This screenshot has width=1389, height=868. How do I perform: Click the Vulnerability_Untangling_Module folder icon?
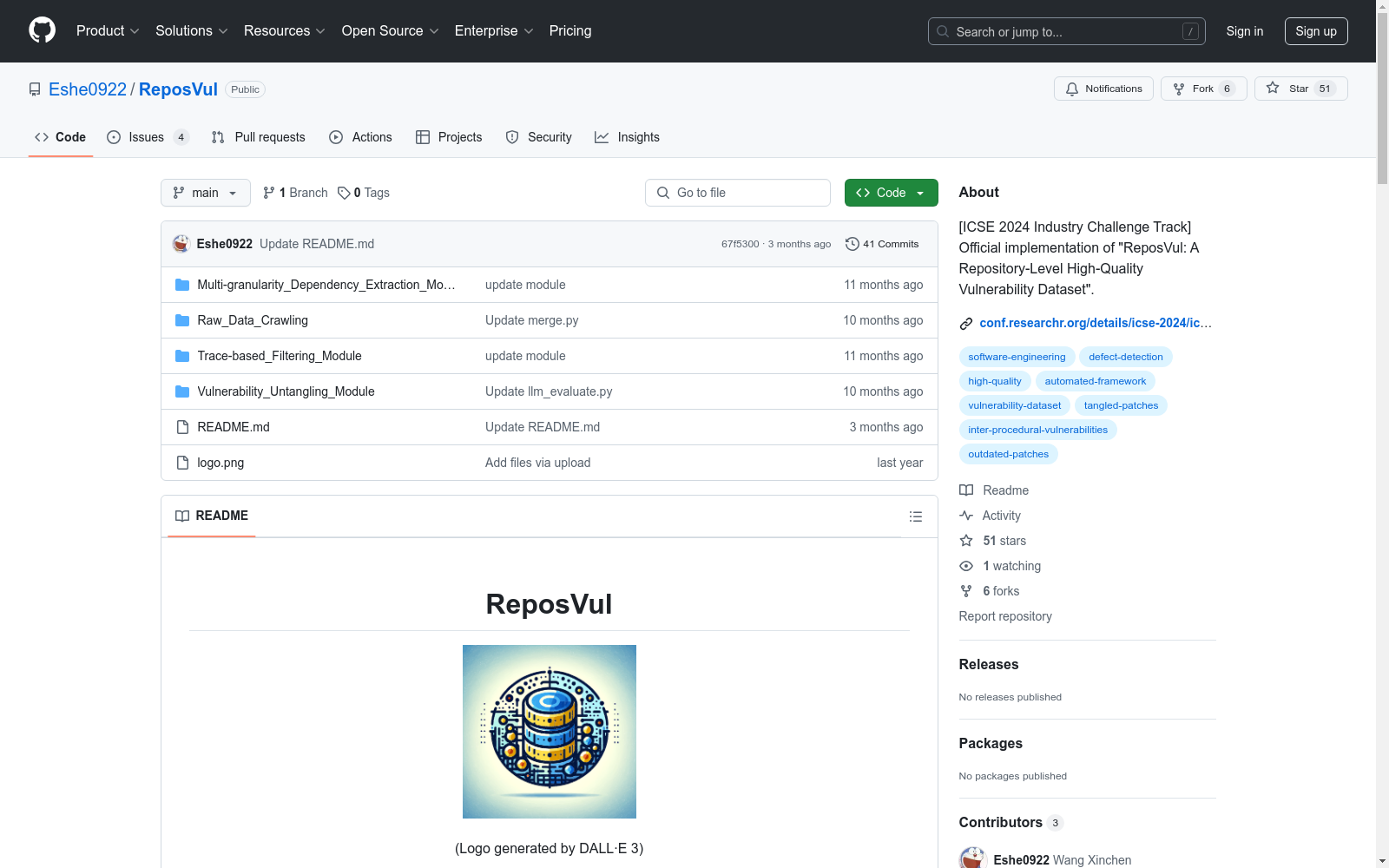(182, 391)
